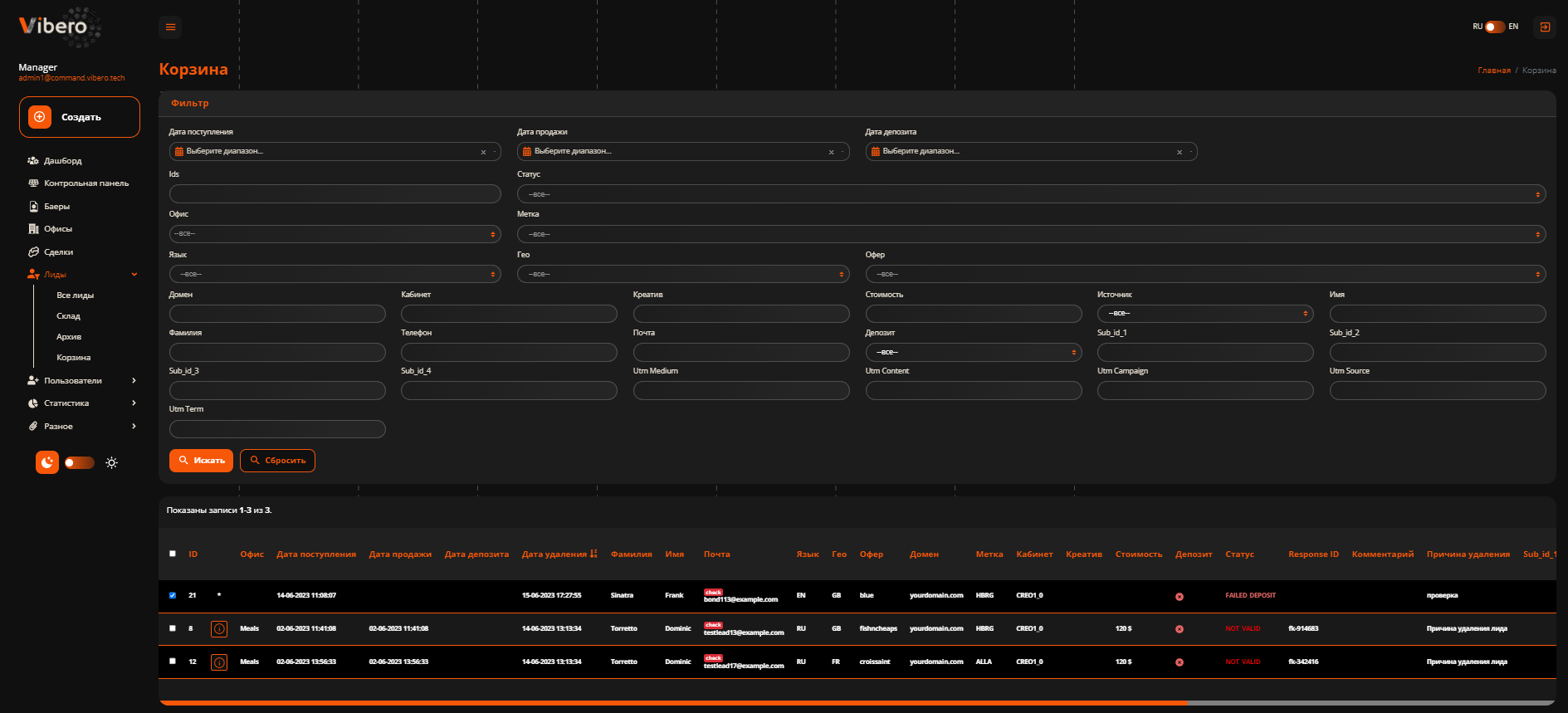Open the Метка dropdown

(1031, 234)
